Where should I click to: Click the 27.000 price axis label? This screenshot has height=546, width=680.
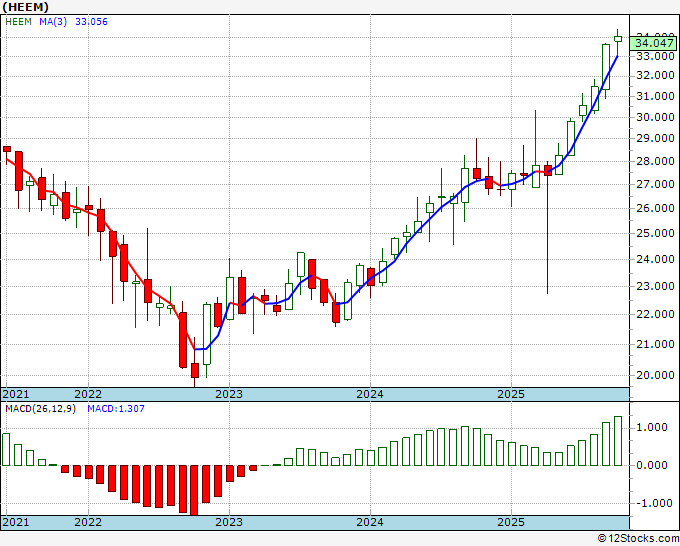point(655,184)
